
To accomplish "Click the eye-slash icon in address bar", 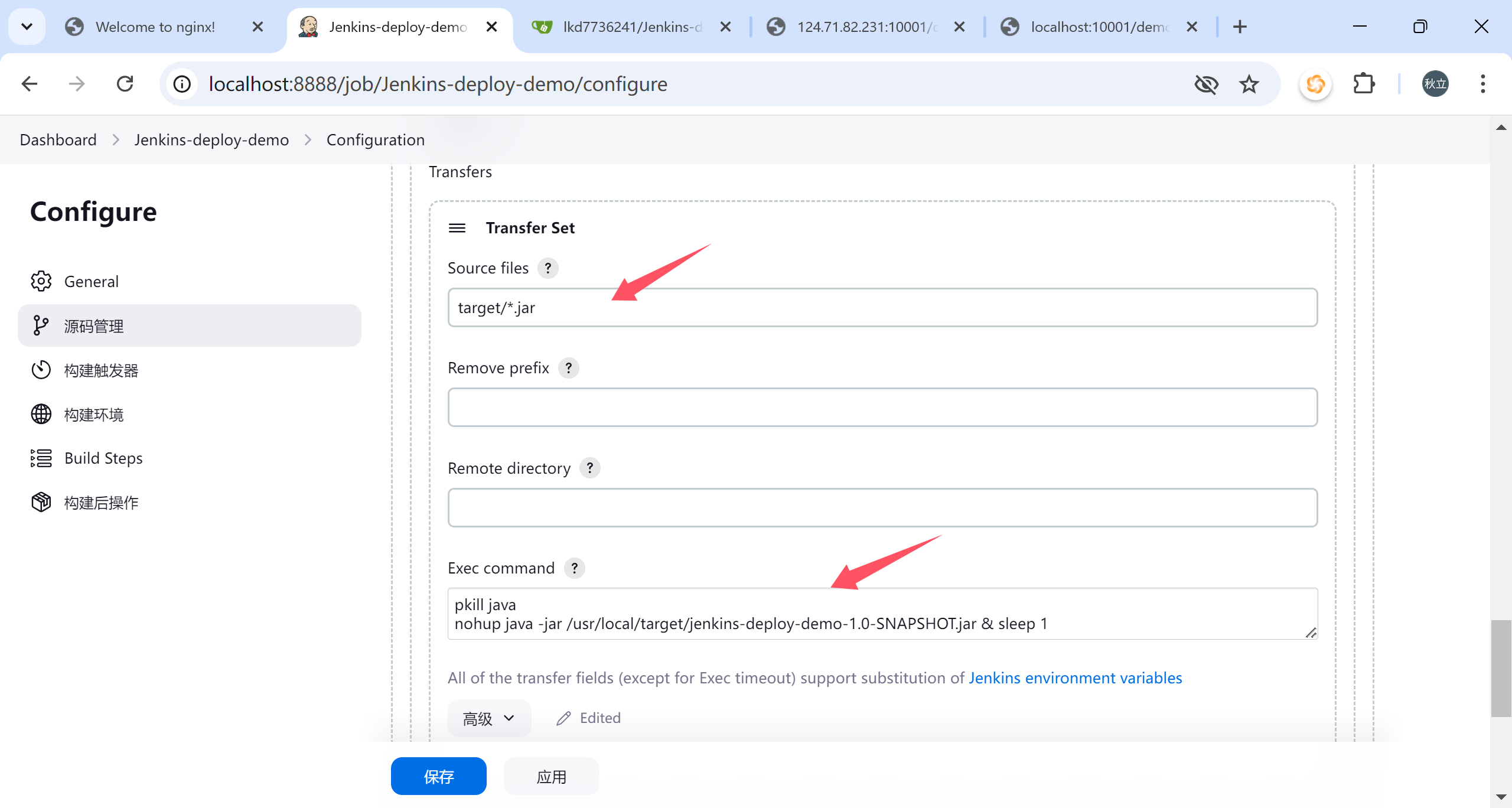I will pyautogui.click(x=1206, y=84).
